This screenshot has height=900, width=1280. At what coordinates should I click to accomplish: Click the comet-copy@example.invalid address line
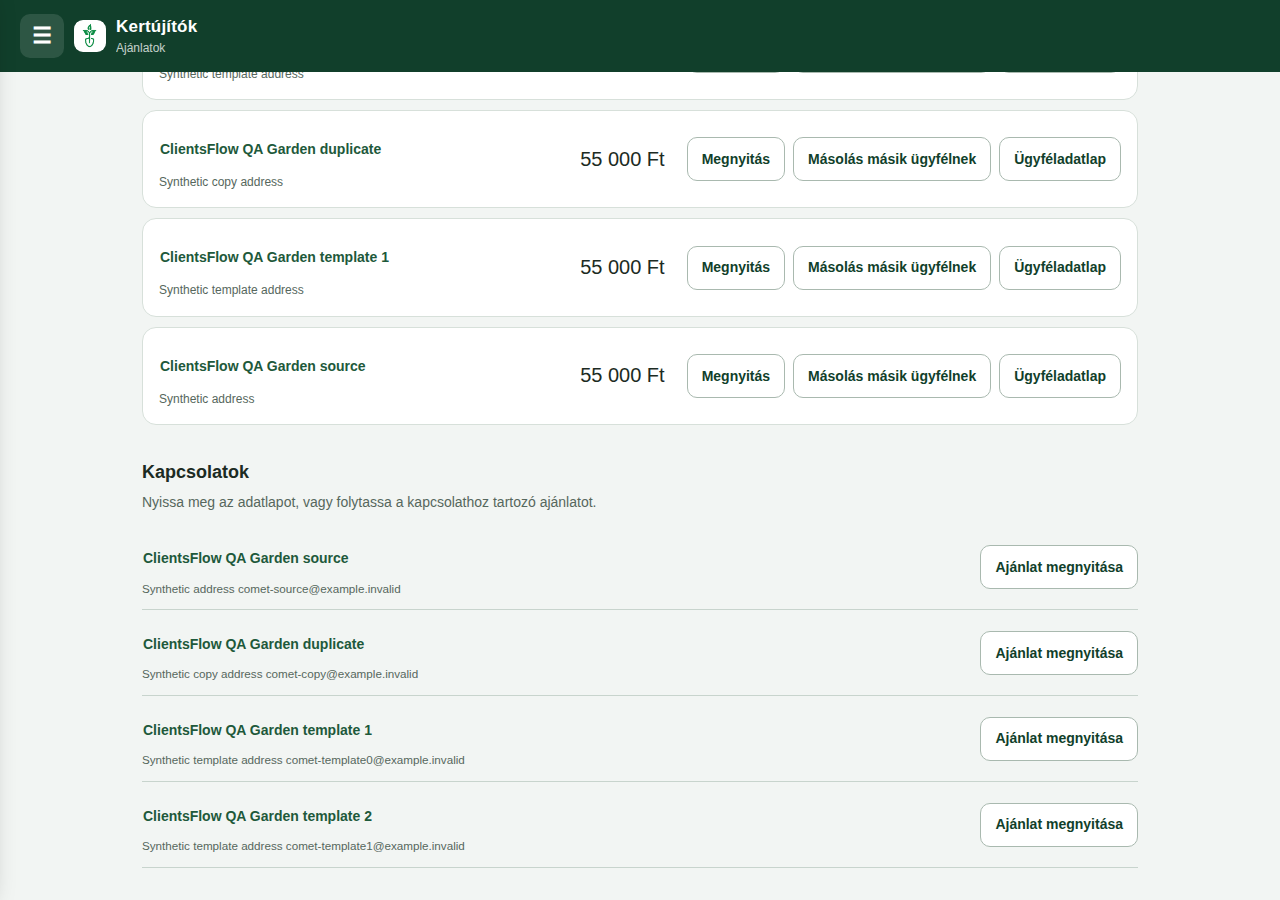(x=280, y=674)
